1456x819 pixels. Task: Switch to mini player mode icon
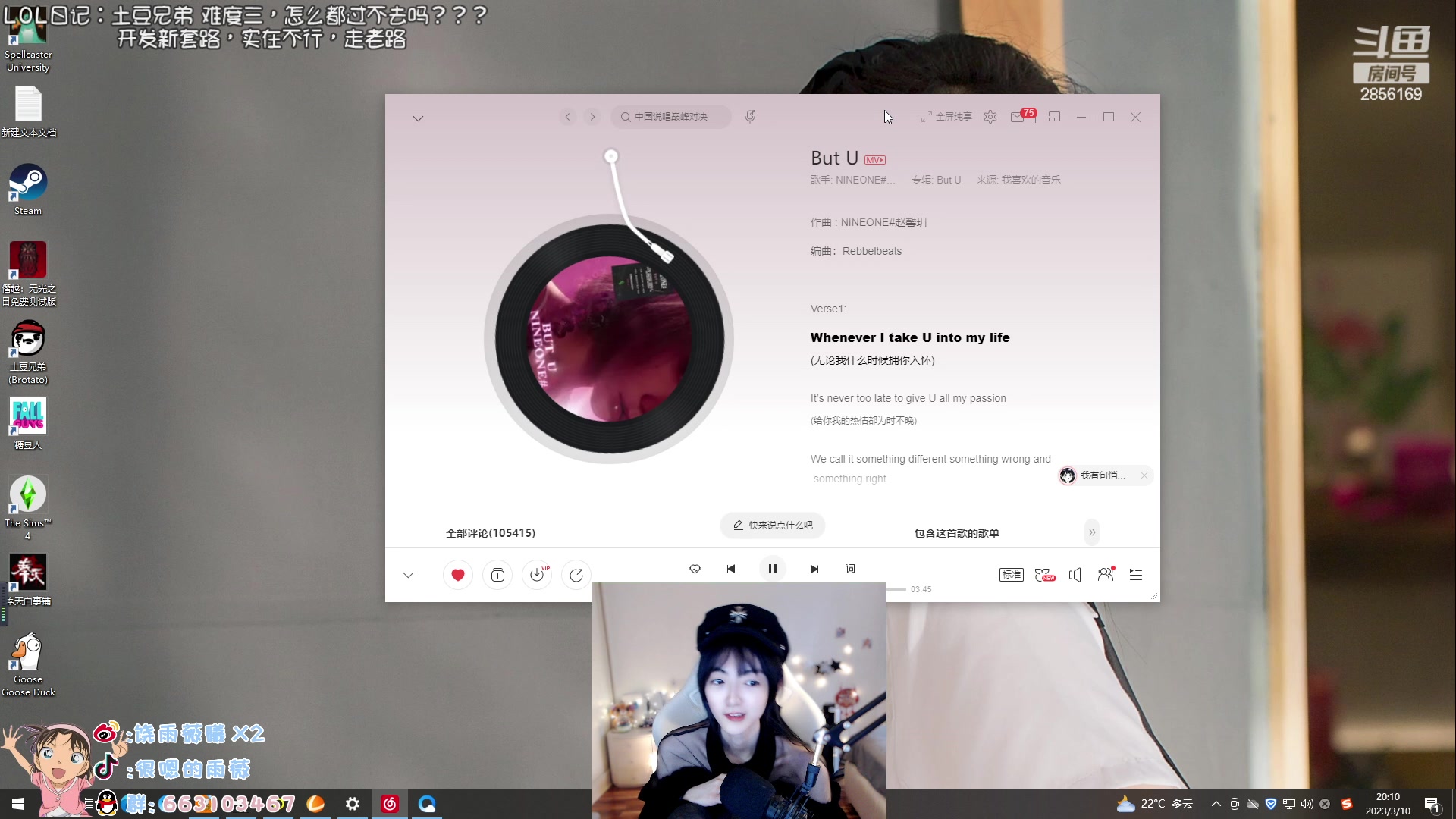point(1054,117)
